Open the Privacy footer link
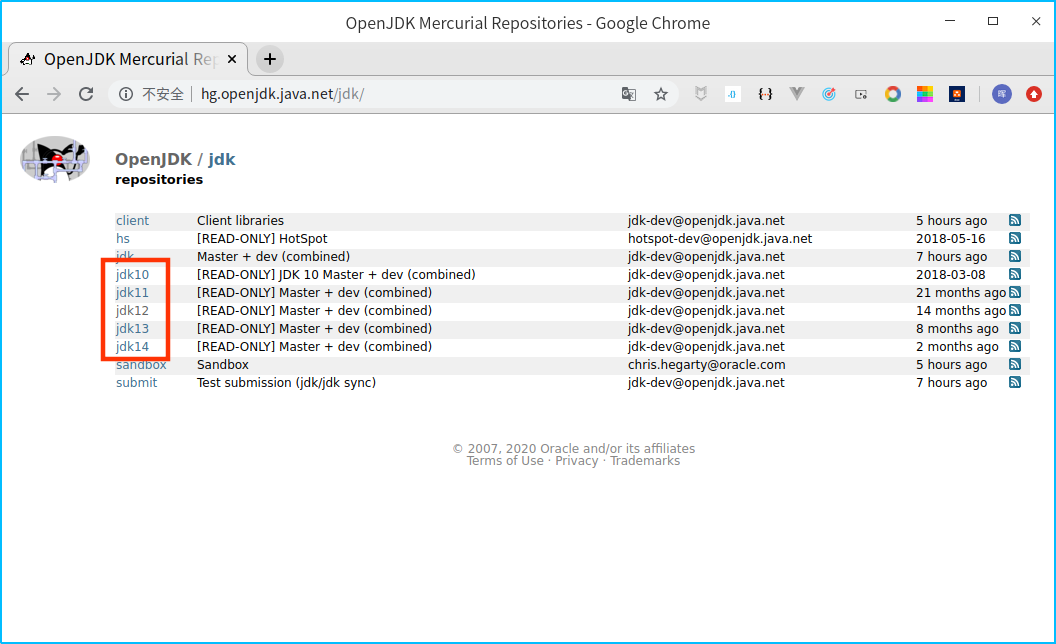1056x644 pixels. 576,461
